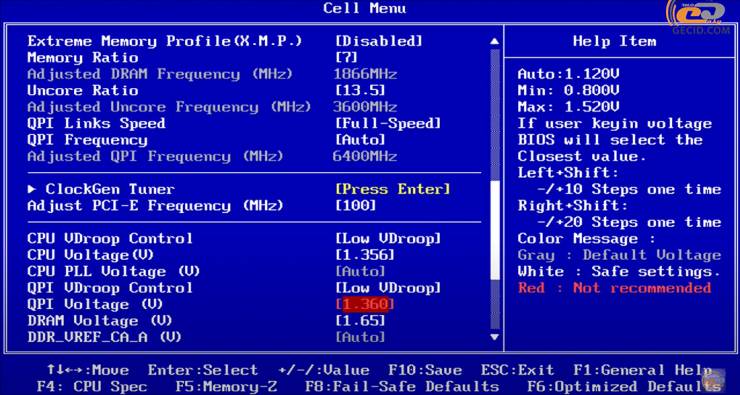
Task: Open QPI Frequency [Auto] value
Action: tap(360, 140)
